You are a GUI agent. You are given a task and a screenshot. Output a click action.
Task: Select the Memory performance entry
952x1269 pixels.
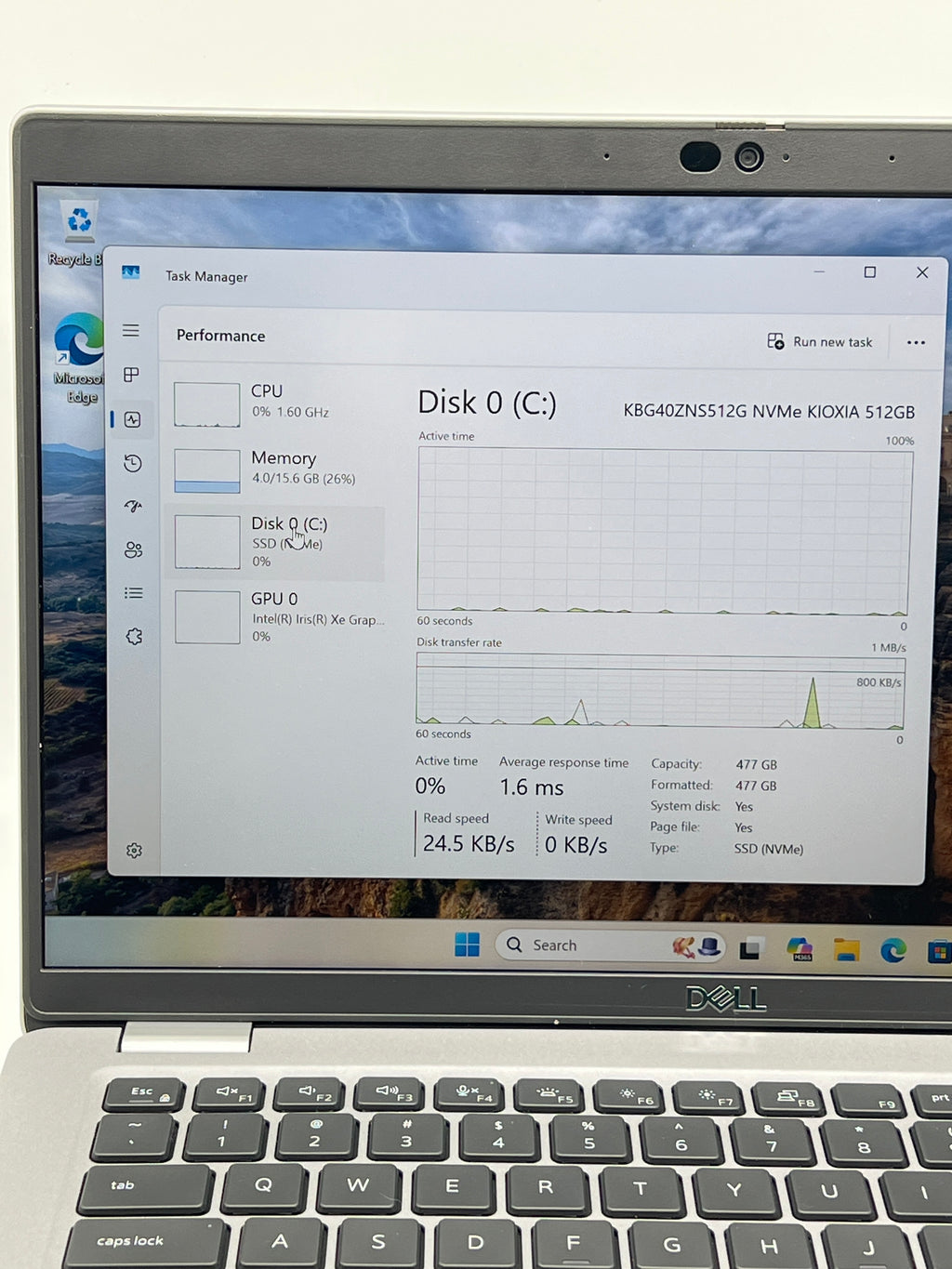tap(276, 469)
